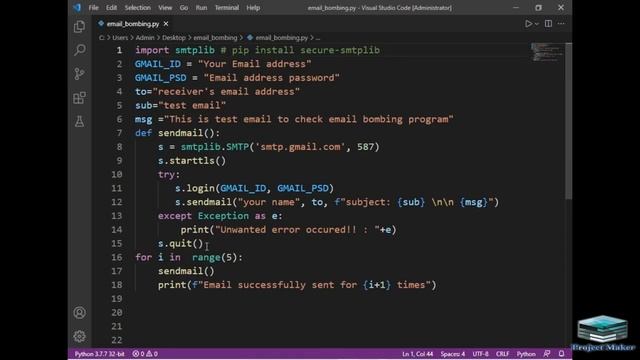The width and height of the screenshot is (640, 360).
Task: Click line number 16 in gutter
Action: point(117,257)
